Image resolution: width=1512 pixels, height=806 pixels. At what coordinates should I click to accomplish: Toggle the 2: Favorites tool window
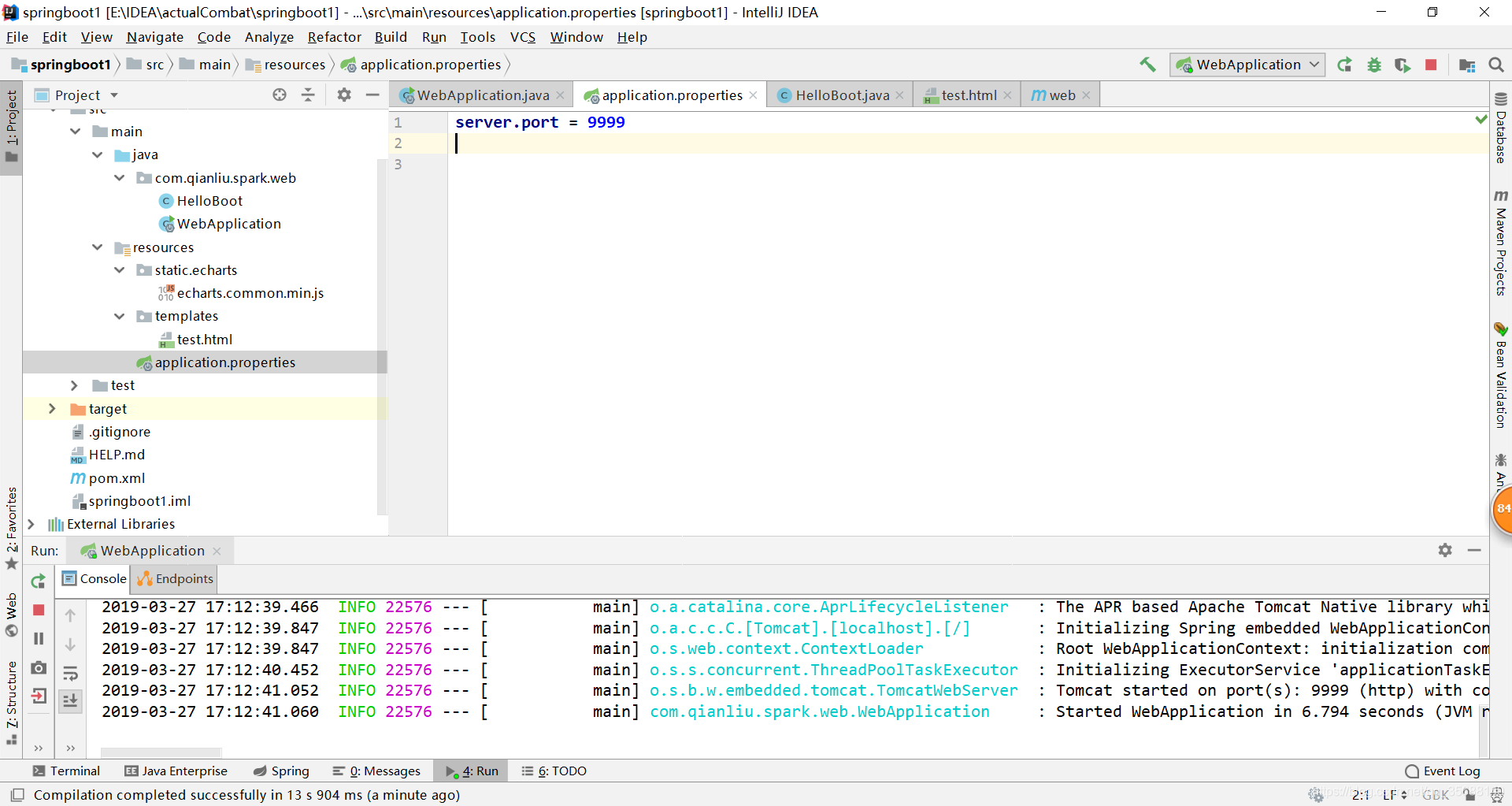click(x=11, y=527)
